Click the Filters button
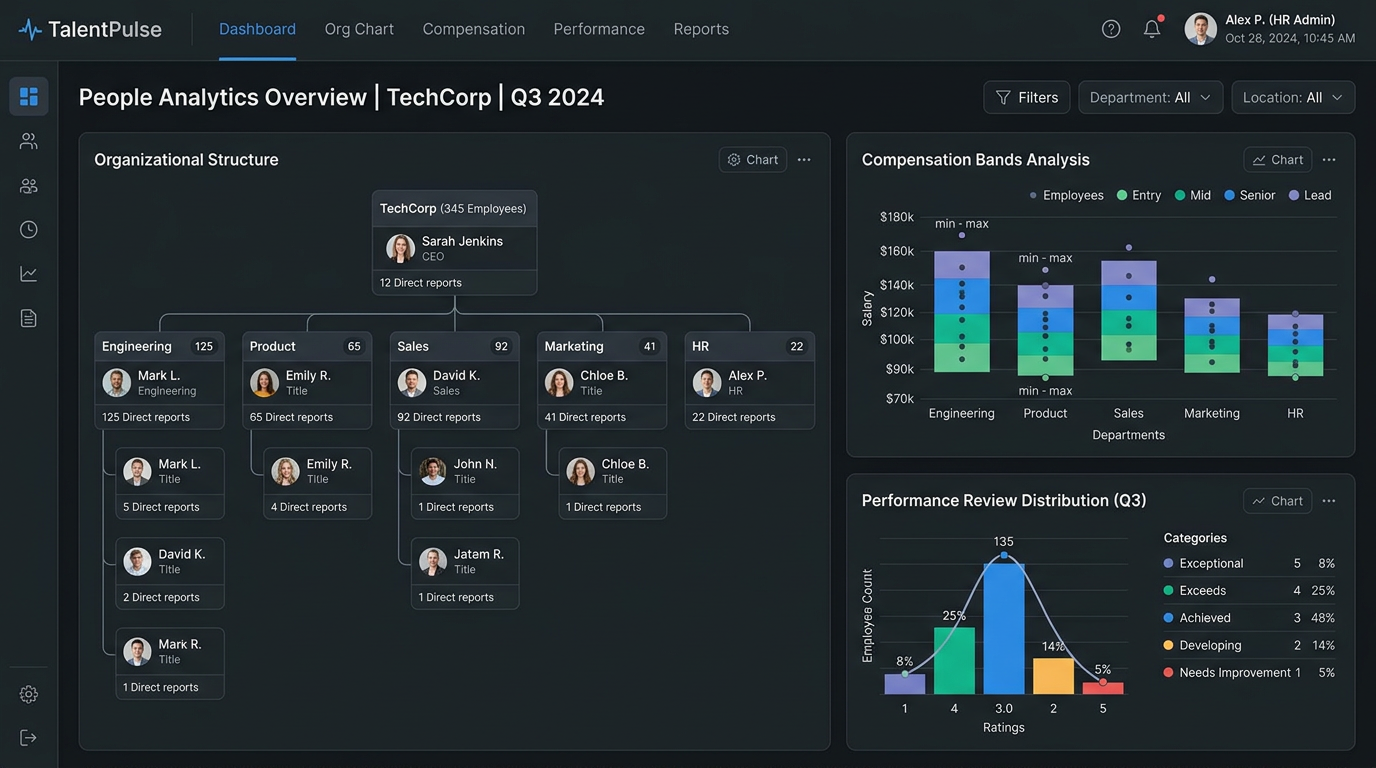 point(1027,98)
